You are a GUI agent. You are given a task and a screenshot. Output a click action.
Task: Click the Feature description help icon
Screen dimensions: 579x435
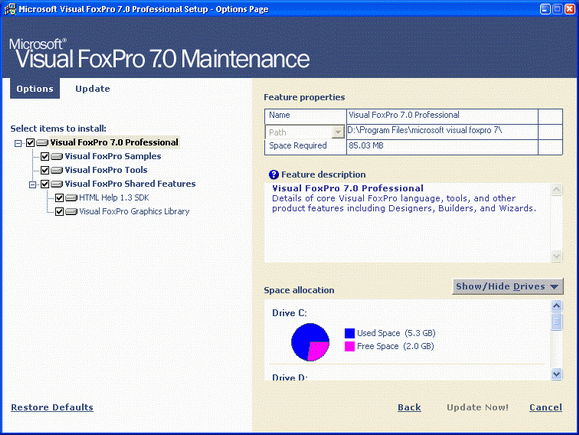[x=274, y=175]
